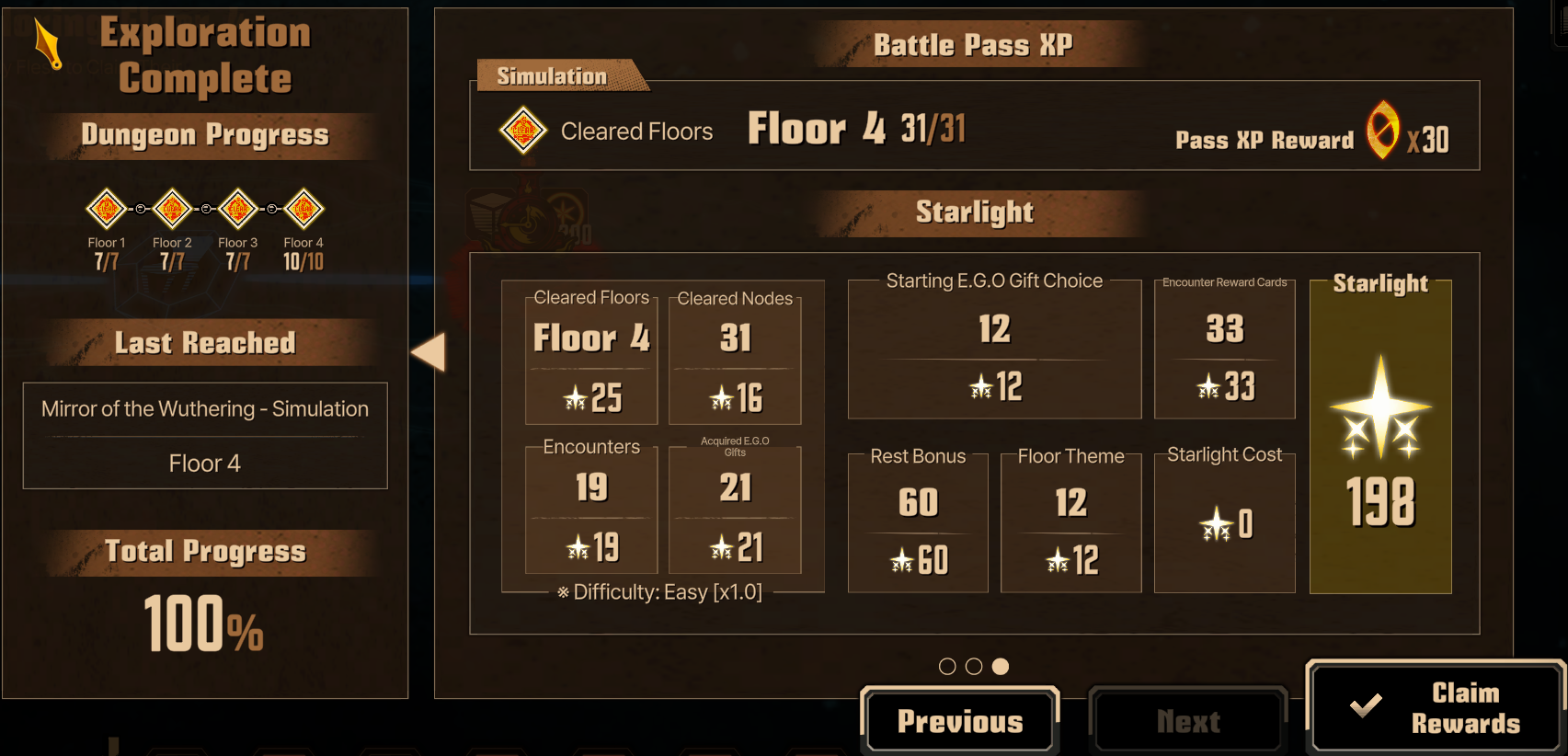Click the Floor 2 cleared diamond icon
The height and width of the screenshot is (756, 1568).
pos(172,209)
